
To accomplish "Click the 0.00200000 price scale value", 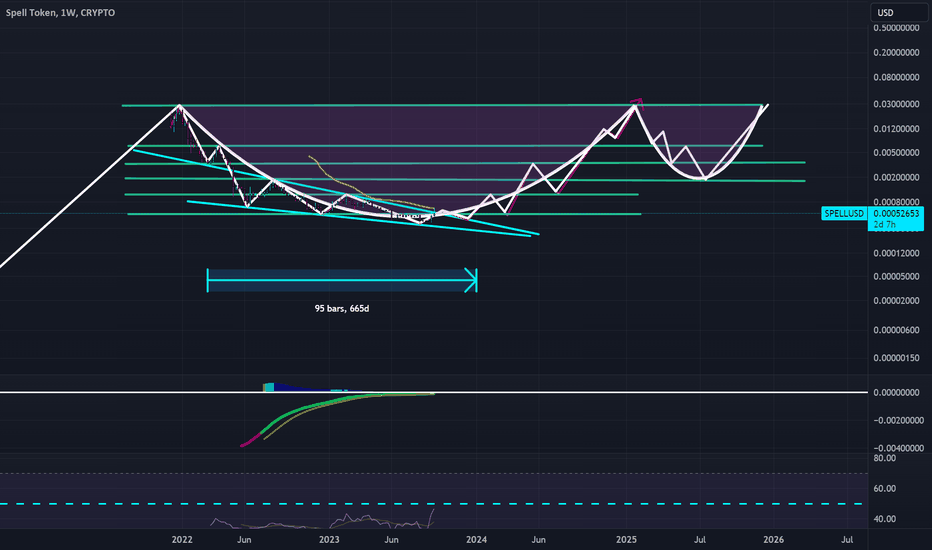I will pyautogui.click(x=896, y=177).
